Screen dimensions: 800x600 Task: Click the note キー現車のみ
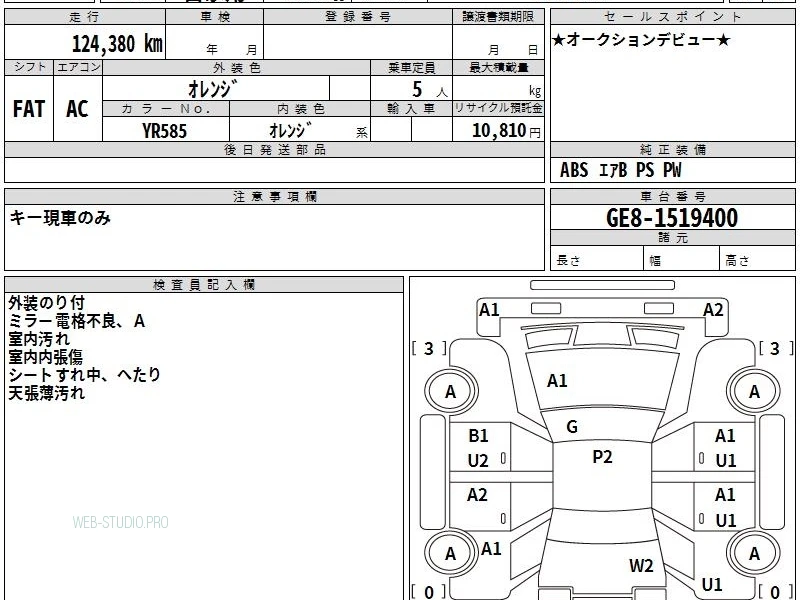pyautogui.click(x=60, y=218)
